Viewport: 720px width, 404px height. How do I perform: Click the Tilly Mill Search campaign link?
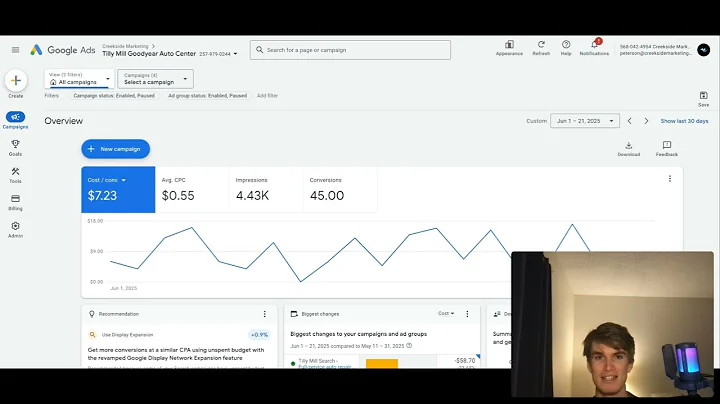[324, 364]
